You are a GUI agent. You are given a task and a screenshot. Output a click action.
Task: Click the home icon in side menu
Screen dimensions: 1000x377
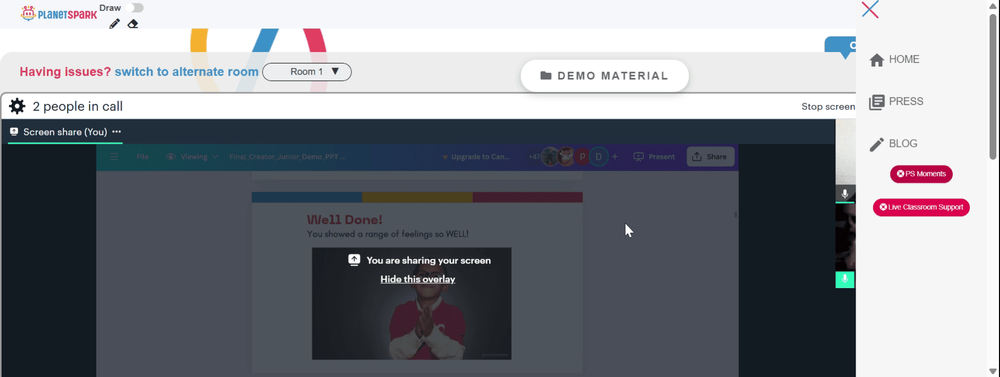pyautogui.click(x=877, y=60)
